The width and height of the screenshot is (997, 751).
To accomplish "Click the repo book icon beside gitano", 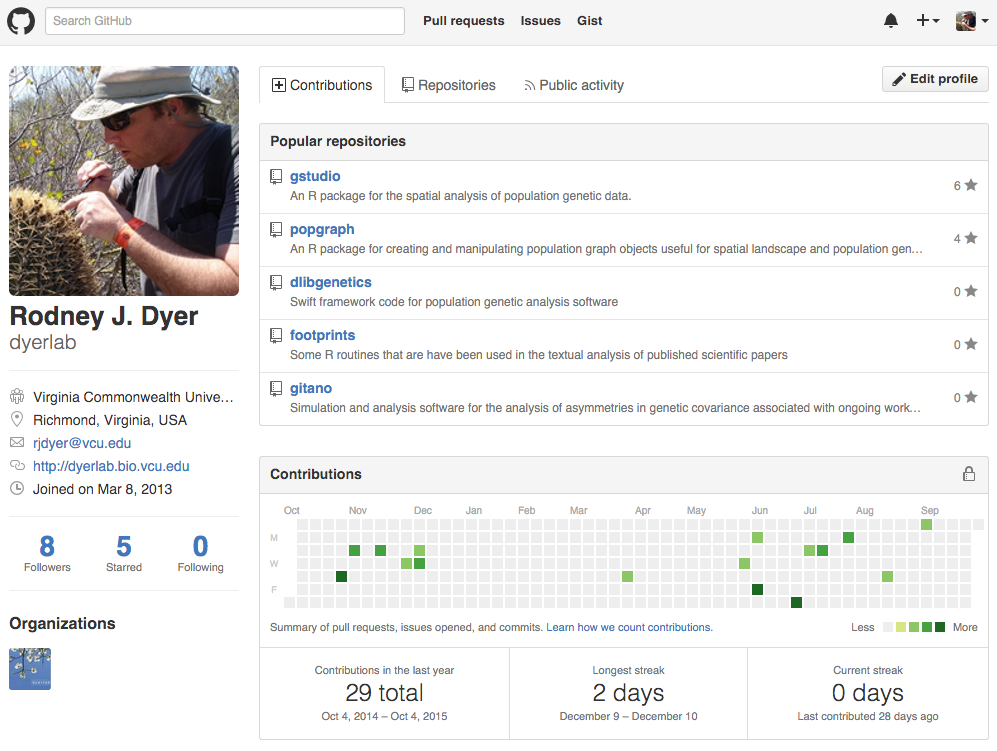I will (x=276, y=389).
